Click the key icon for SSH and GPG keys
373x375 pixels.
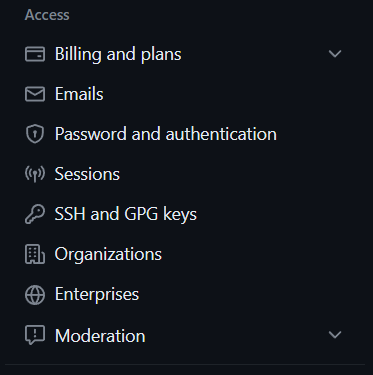point(35,214)
